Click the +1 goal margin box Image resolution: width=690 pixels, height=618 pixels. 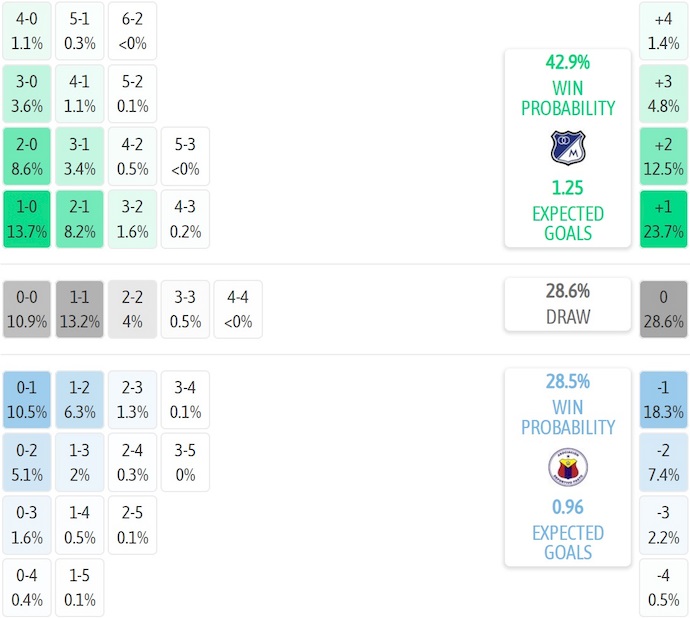[x=663, y=219]
